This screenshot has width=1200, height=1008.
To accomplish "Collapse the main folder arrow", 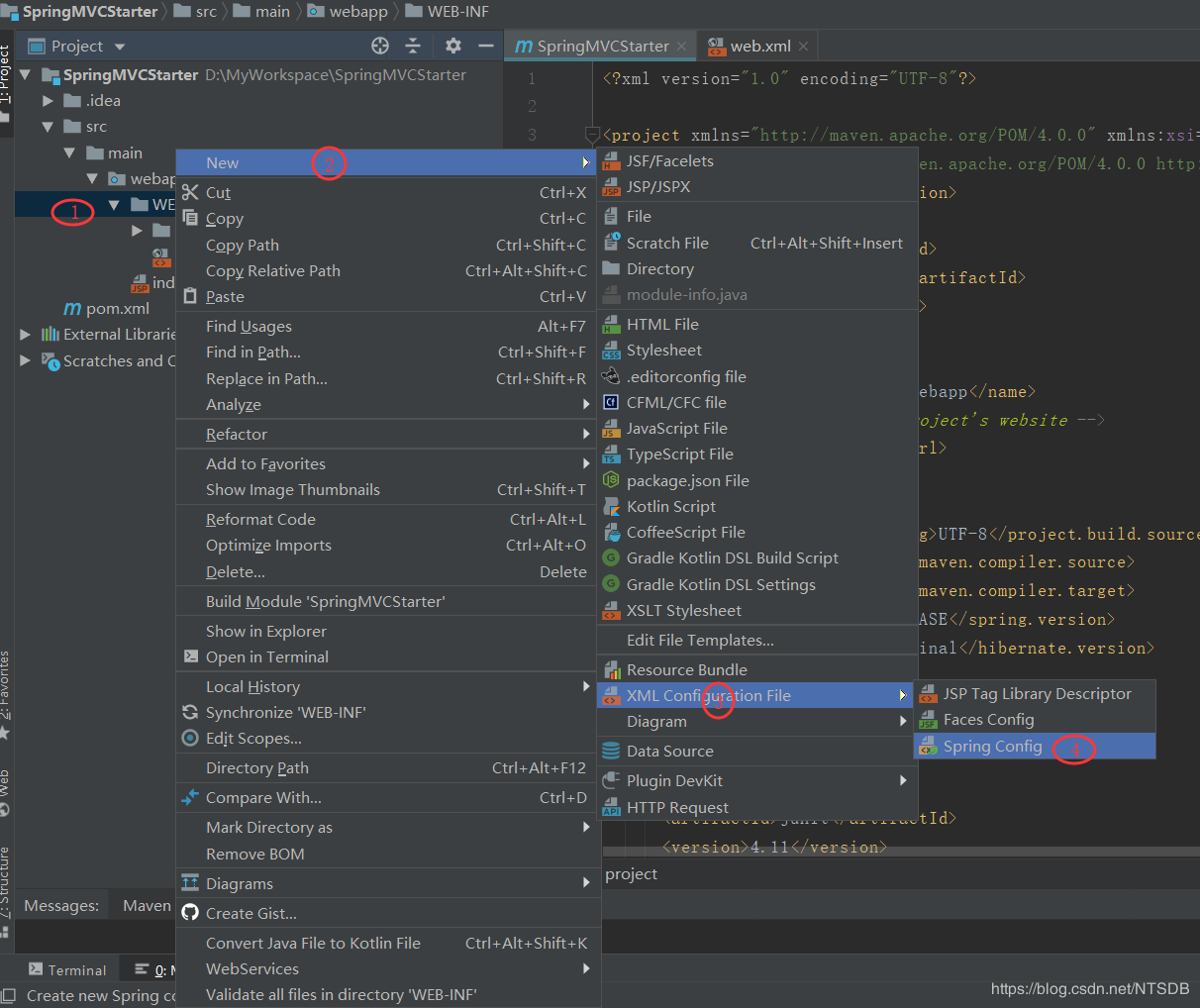I will click(x=69, y=153).
